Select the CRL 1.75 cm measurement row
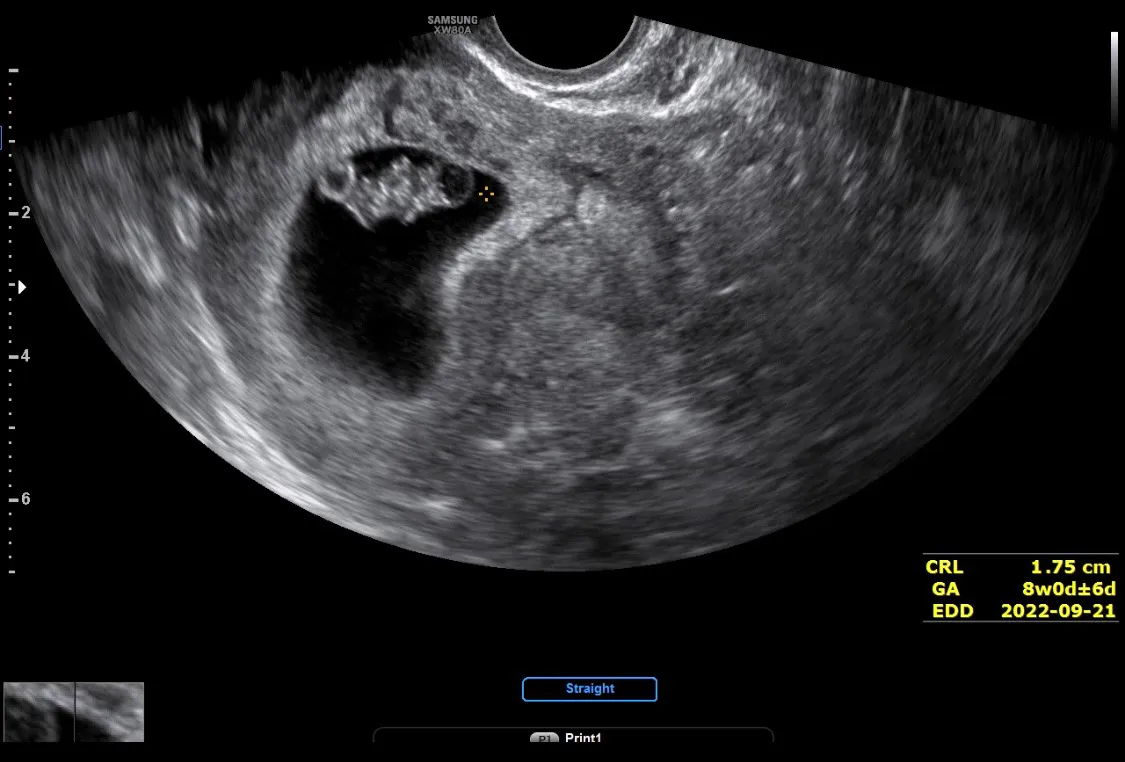This screenshot has width=1125, height=762. [1020, 567]
